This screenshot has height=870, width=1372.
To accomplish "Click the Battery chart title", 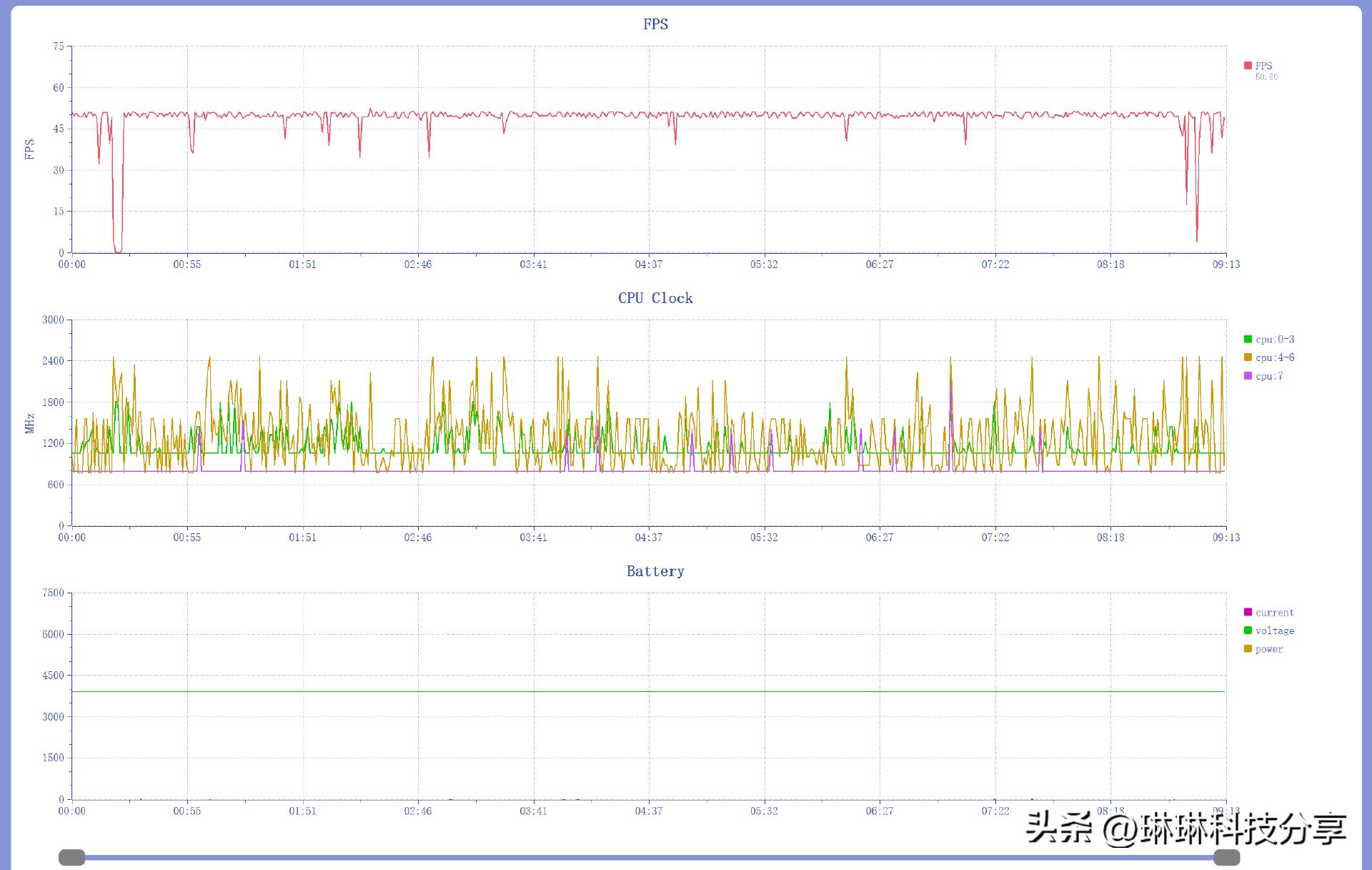I will click(655, 571).
